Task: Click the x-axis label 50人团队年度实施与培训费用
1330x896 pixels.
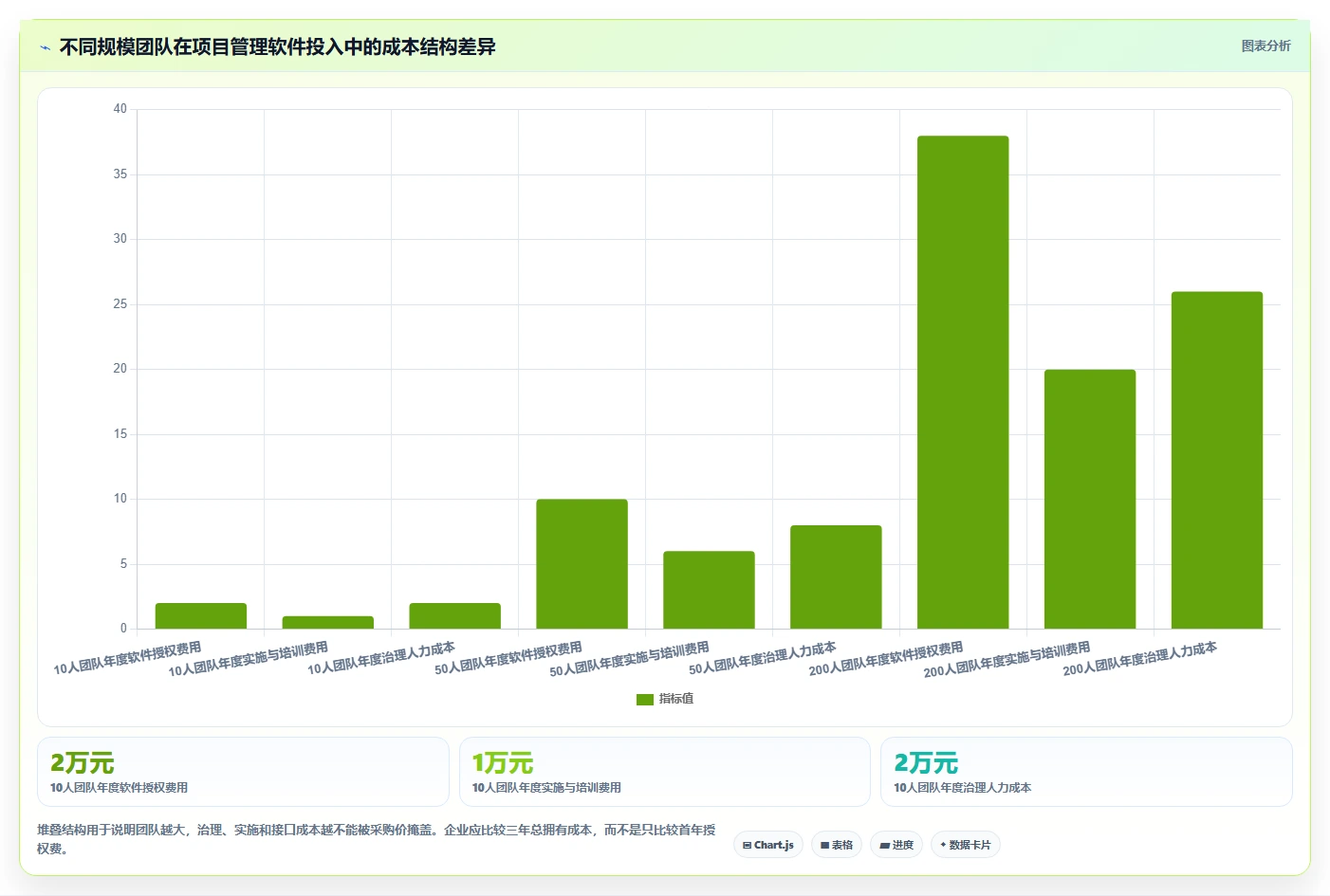Action: [629, 659]
